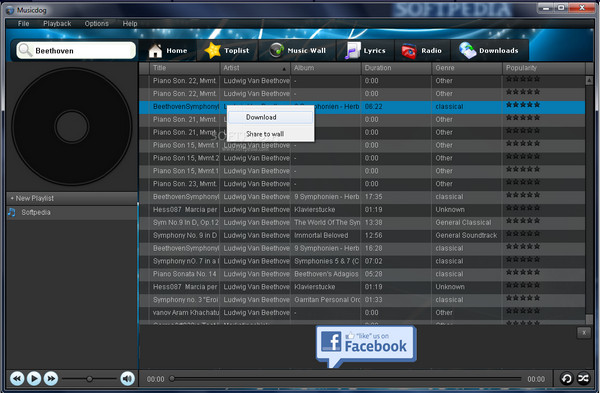Screen dimensions: 600x393
Task: Click the volume slider handle
Action: 89,379
